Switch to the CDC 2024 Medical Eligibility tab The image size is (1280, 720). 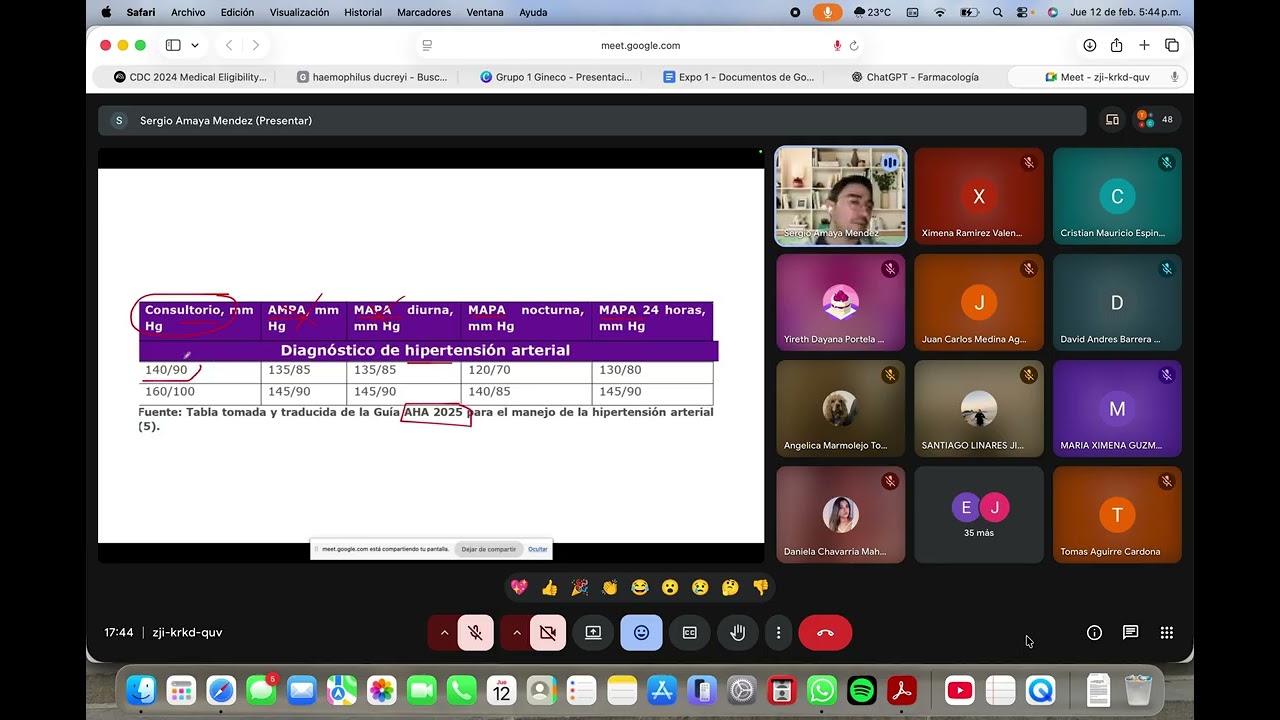[190, 77]
